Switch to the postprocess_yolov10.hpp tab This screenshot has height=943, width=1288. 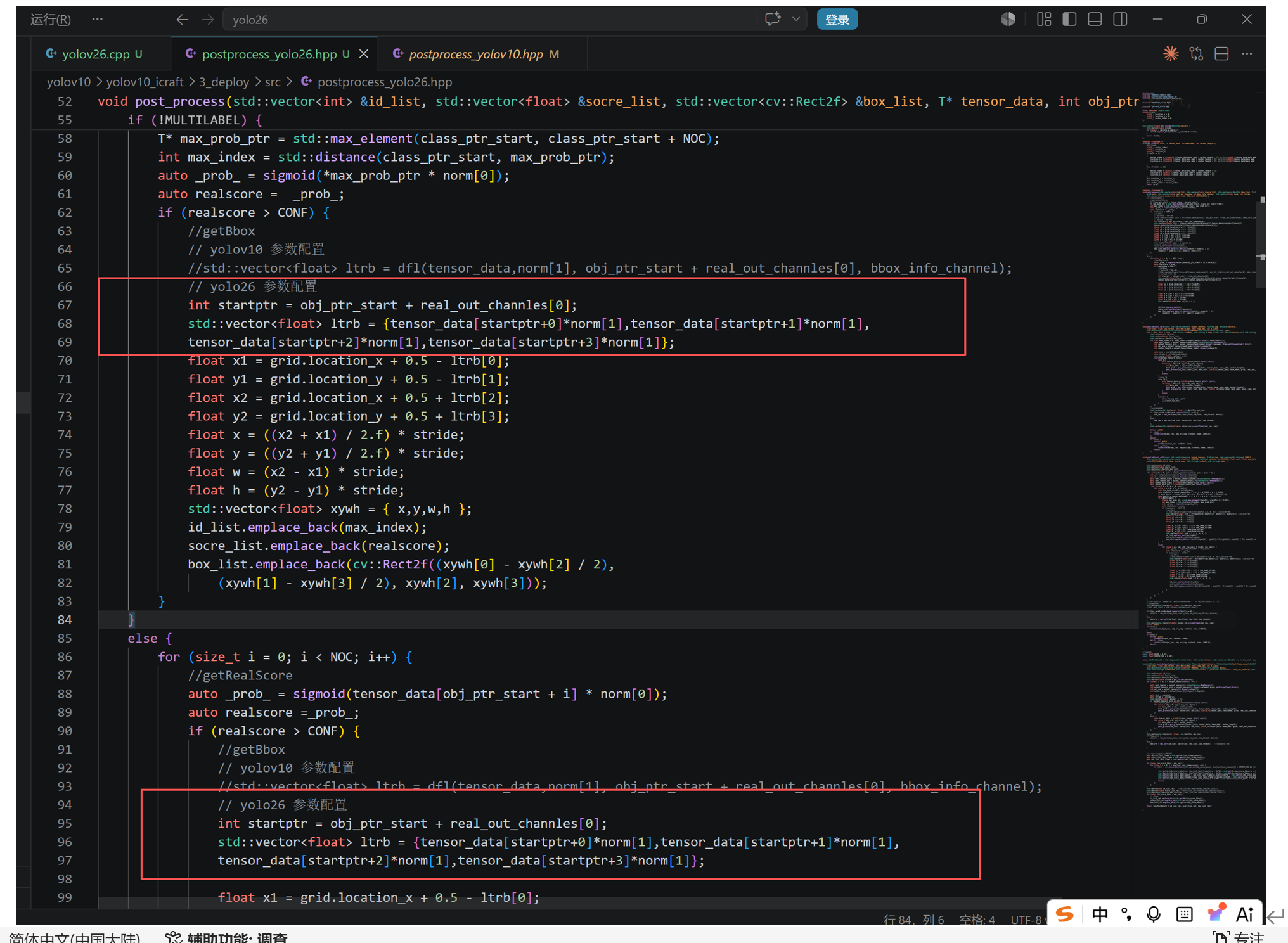tap(475, 55)
